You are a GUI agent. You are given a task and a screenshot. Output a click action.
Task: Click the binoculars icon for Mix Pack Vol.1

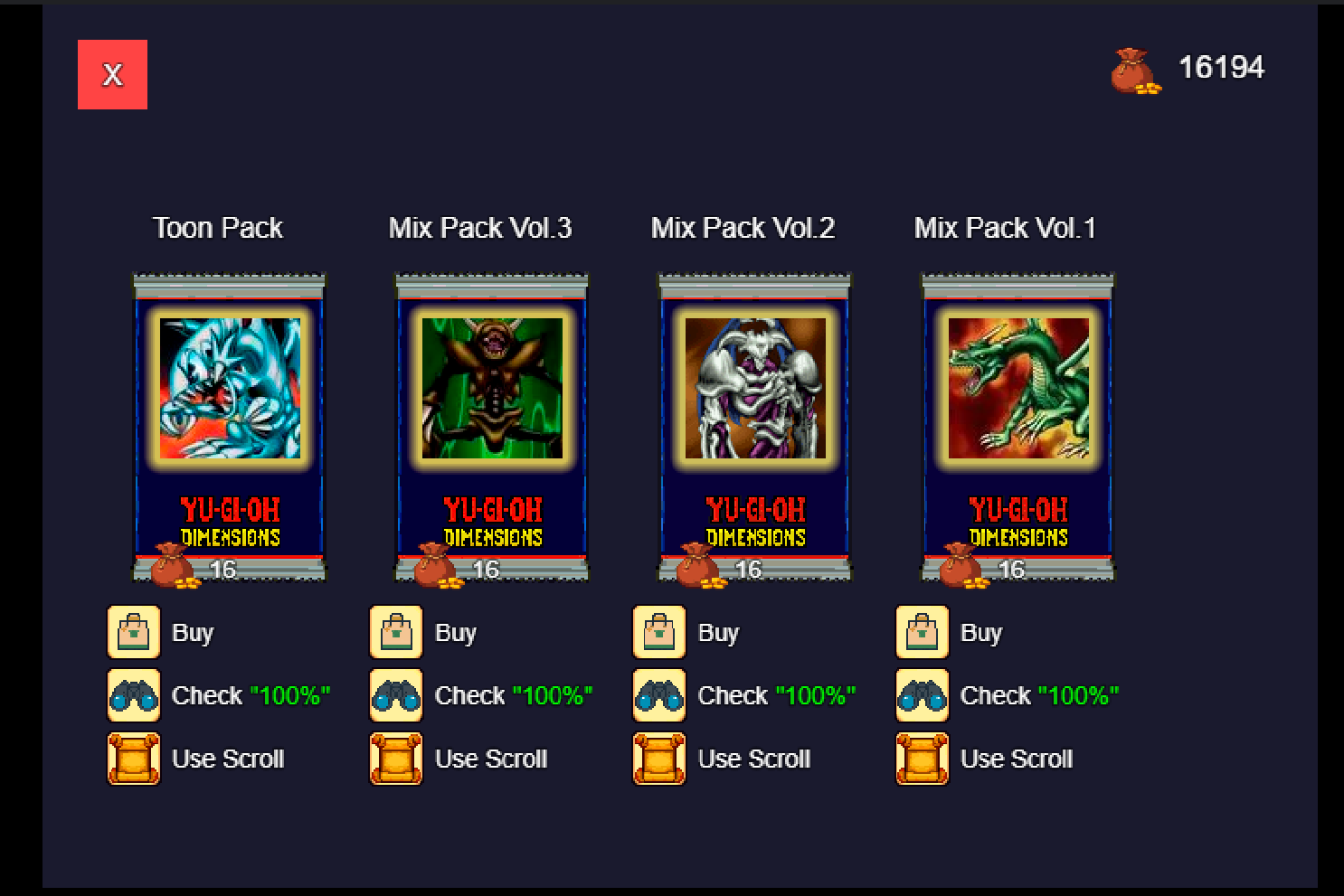point(923,695)
